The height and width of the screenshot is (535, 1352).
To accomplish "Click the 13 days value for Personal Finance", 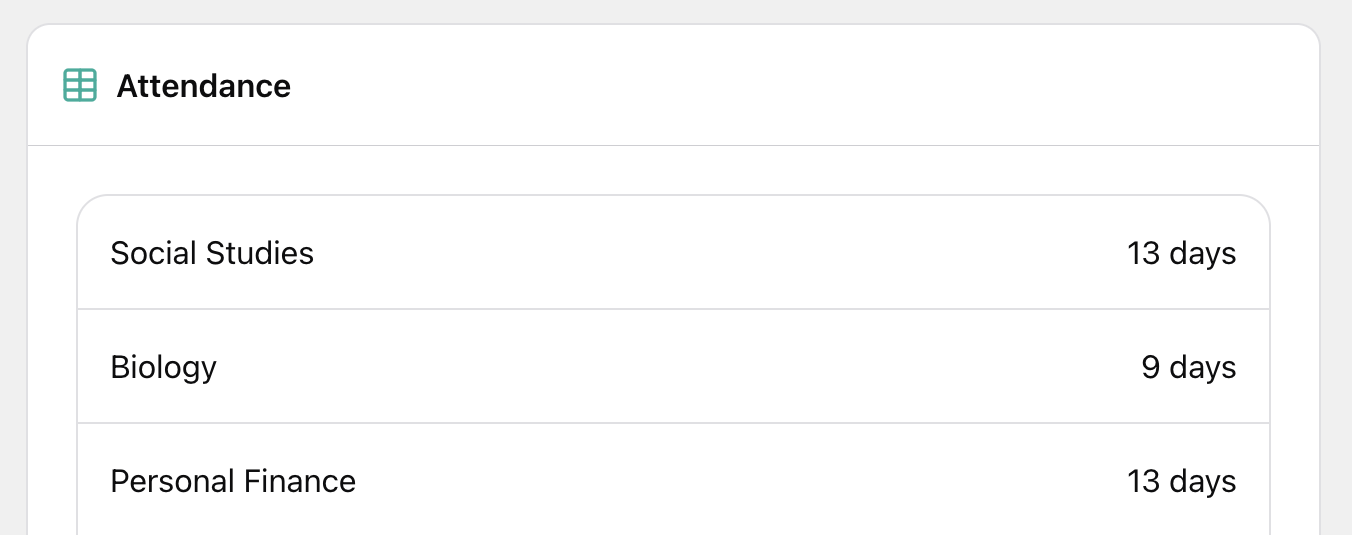I will click(x=1181, y=481).
